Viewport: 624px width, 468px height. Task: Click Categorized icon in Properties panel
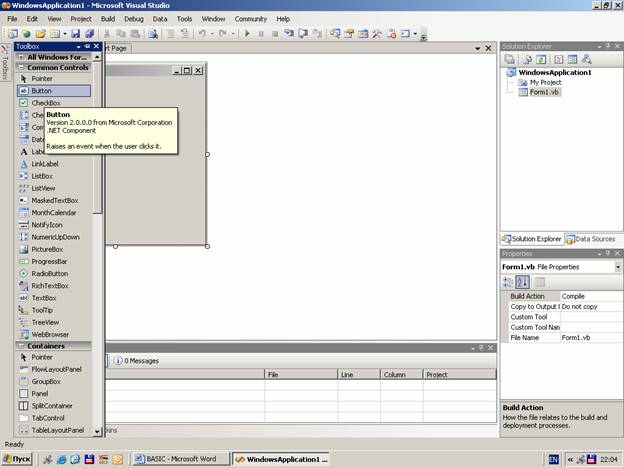click(x=508, y=282)
